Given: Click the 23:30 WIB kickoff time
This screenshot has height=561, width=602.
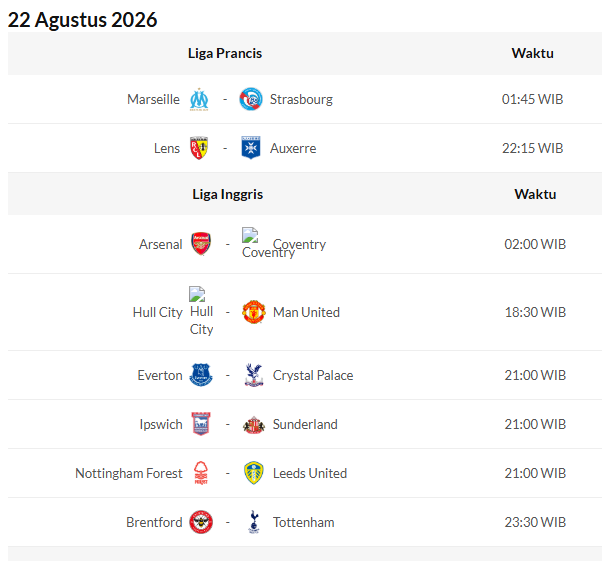Looking at the screenshot, I should 535,522.
